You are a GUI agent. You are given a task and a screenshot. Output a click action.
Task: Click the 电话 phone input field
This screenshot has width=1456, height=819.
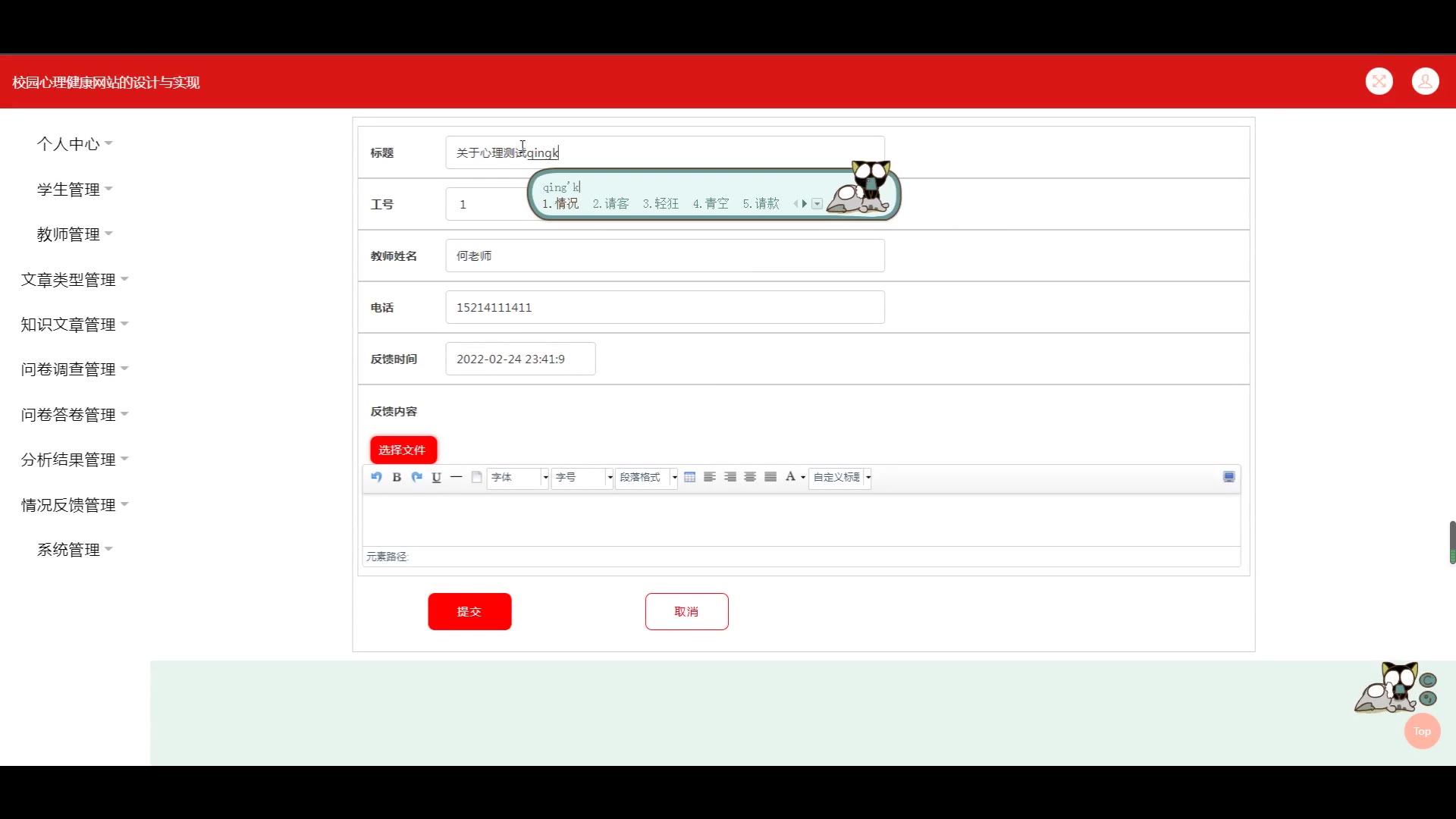click(664, 307)
